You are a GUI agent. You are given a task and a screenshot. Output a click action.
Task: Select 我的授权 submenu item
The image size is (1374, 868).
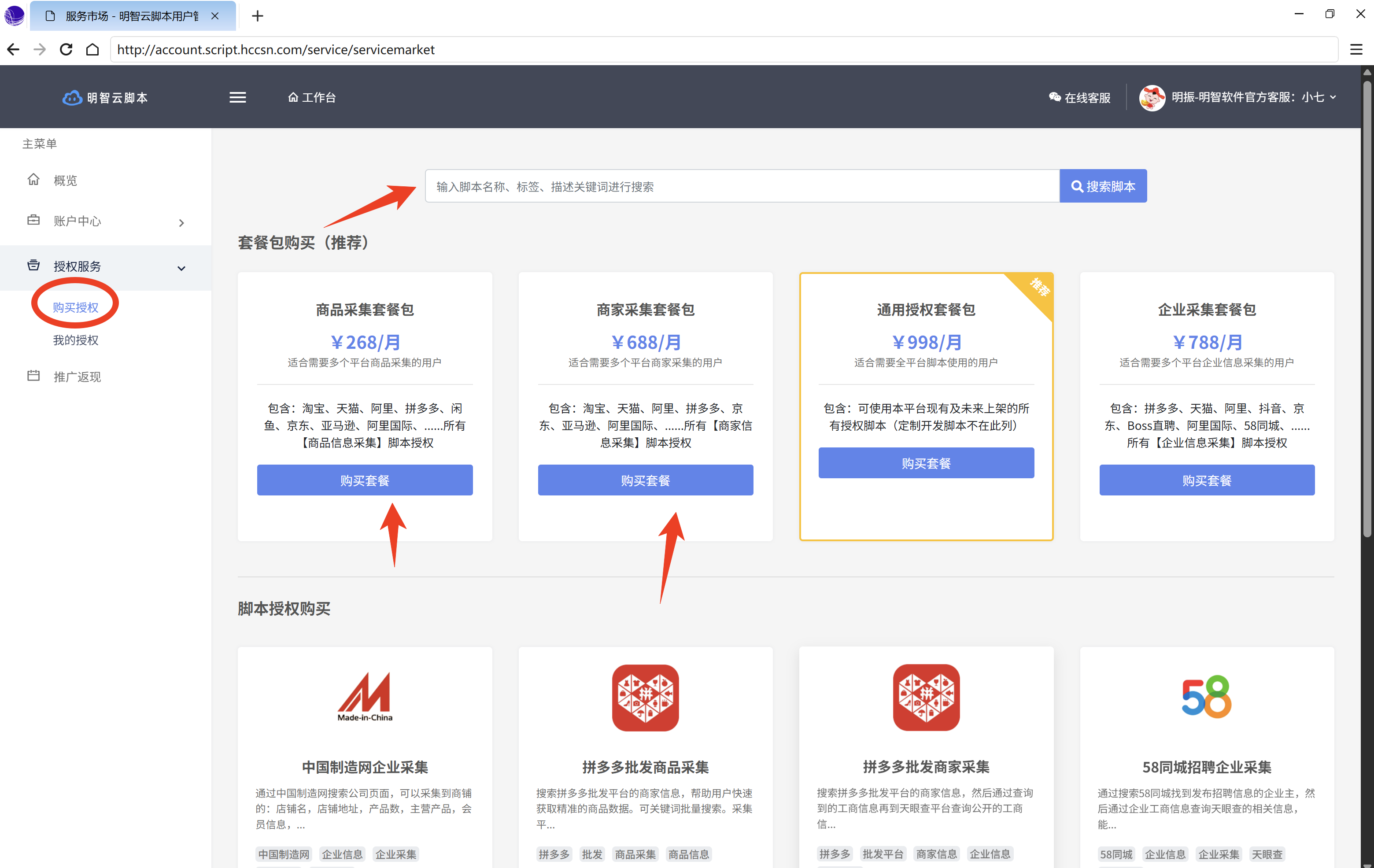75,340
